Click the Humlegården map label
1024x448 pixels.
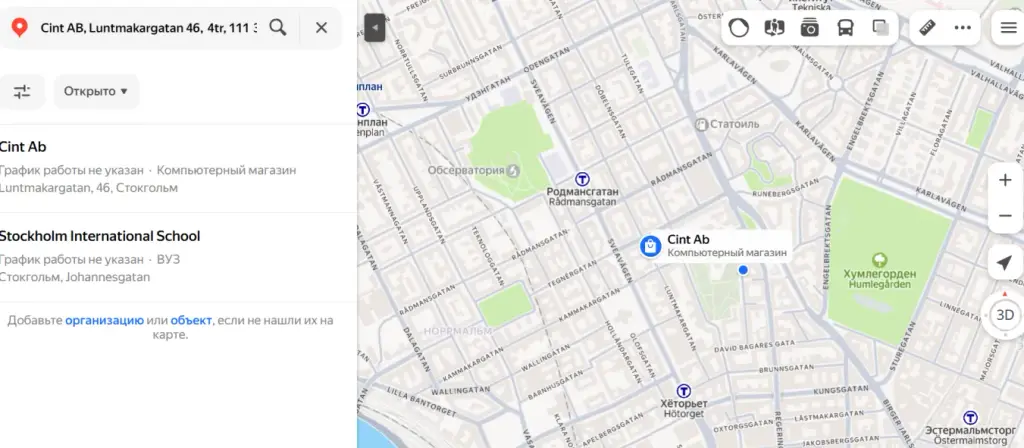click(x=882, y=285)
